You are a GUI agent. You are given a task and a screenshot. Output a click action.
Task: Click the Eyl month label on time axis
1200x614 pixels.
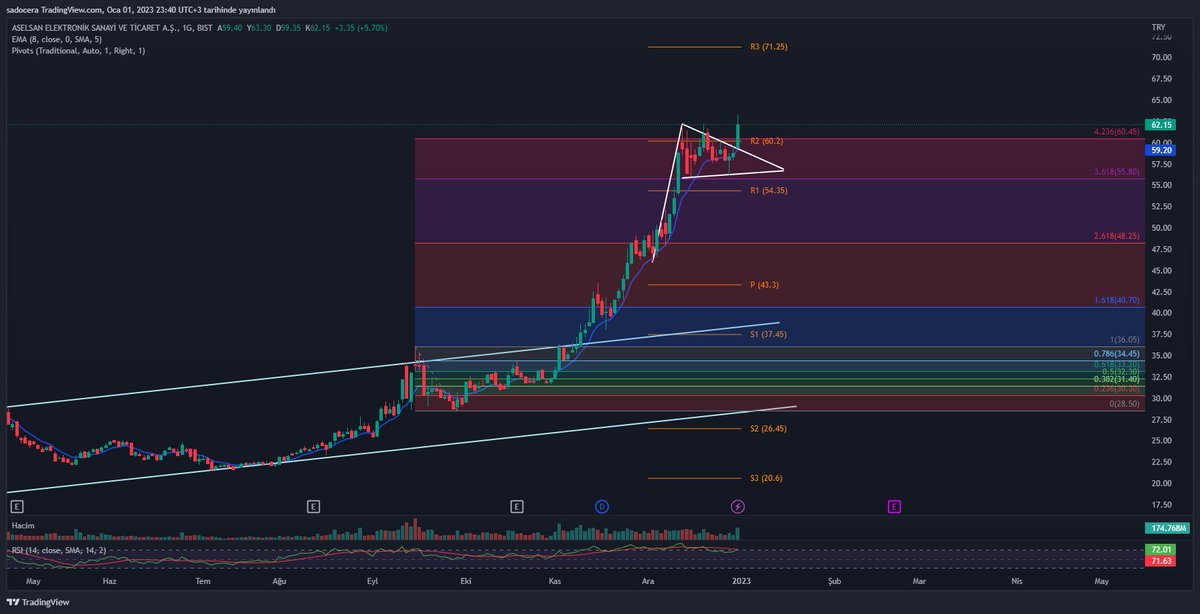(372, 580)
